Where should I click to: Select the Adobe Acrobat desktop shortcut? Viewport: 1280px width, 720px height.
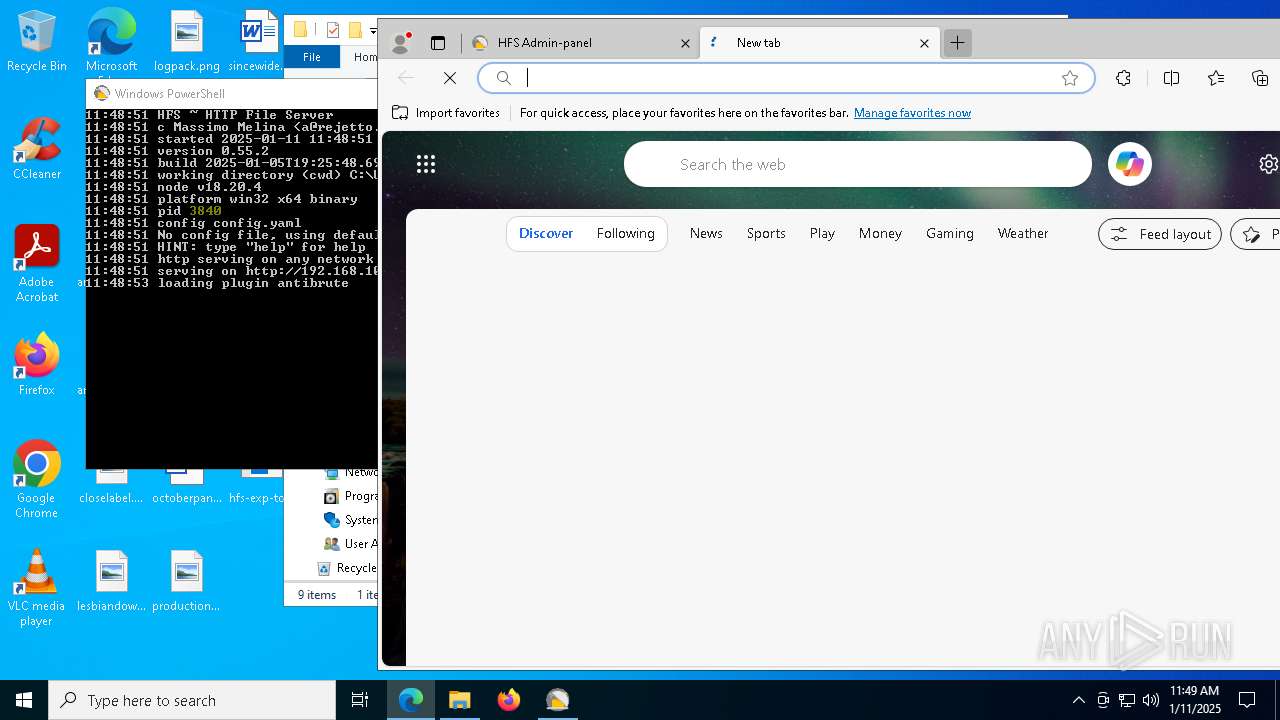(x=37, y=264)
